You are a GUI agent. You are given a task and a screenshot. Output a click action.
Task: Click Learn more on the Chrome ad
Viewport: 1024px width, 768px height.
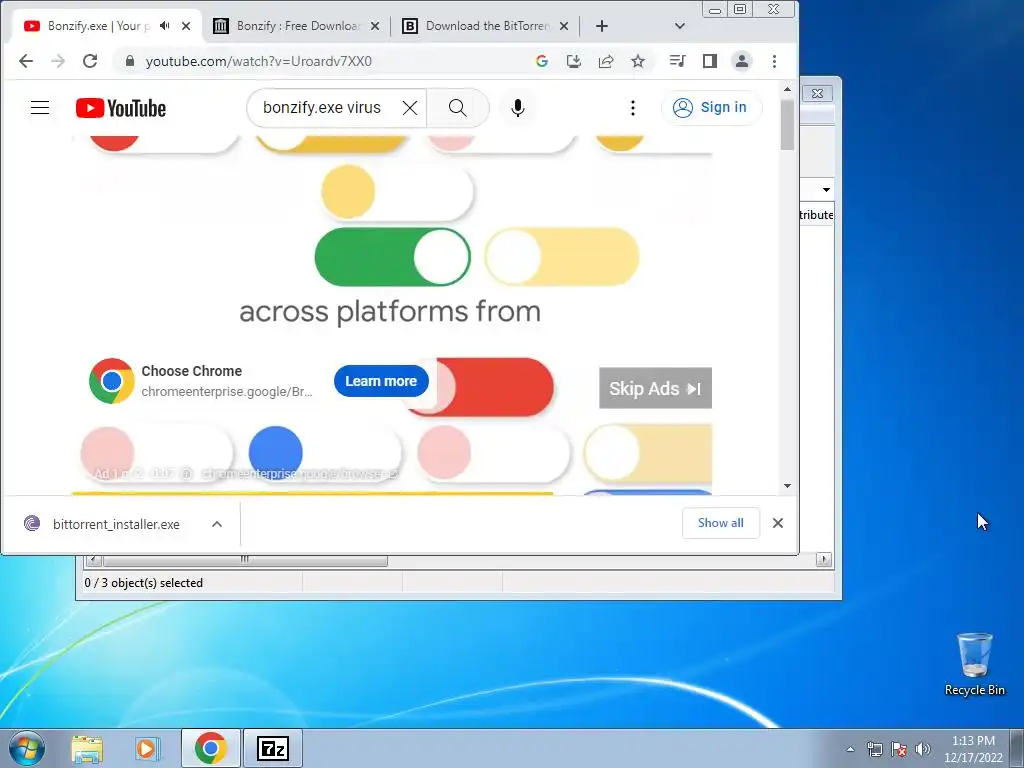(381, 381)
